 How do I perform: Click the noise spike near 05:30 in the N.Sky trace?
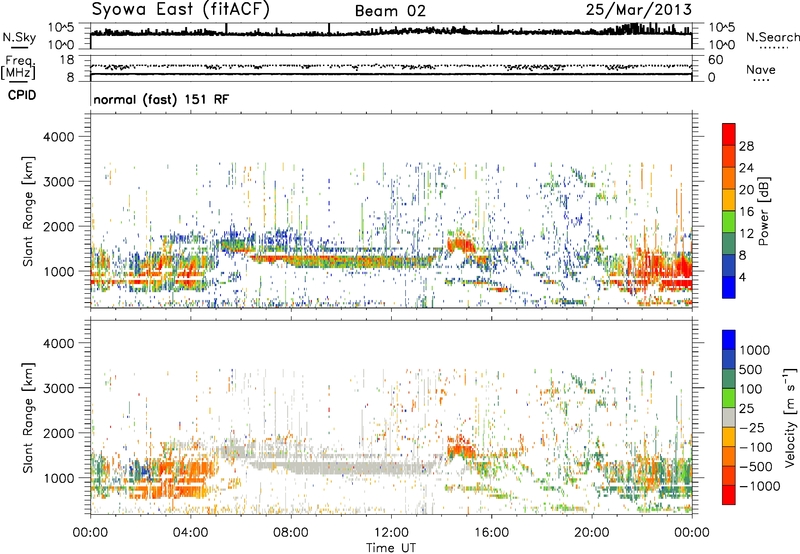pyautogui.click(x=226, y=29)
